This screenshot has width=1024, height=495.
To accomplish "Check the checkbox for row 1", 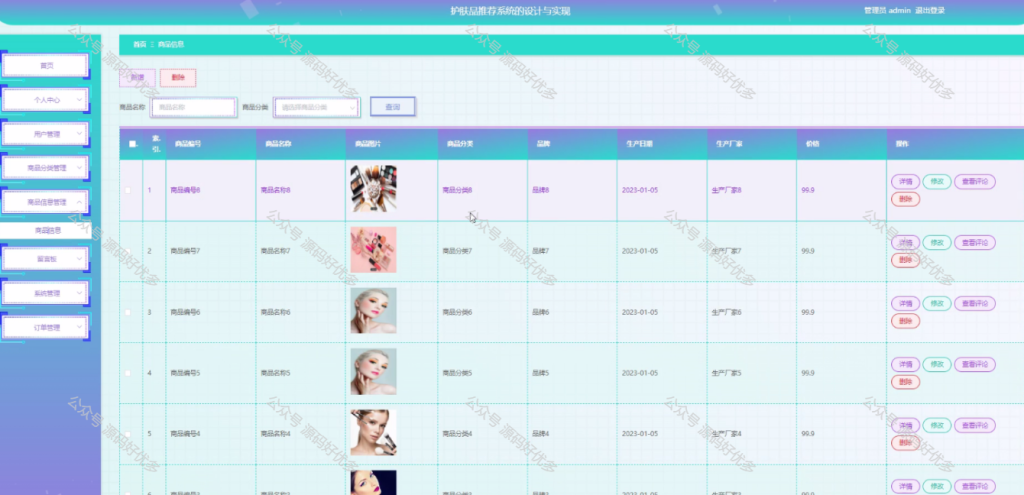I will [x=128, y=190].
